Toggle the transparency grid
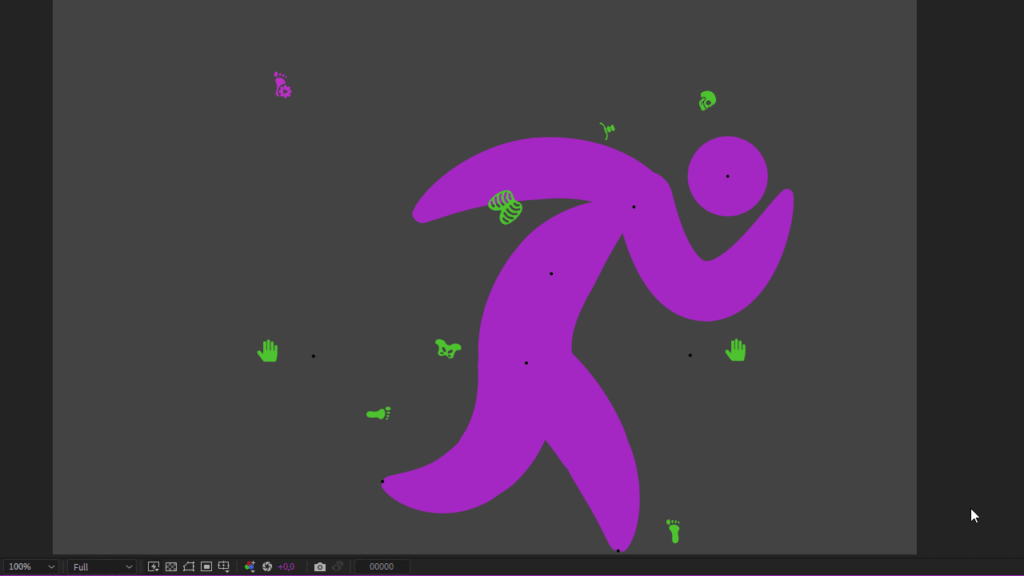1024x576 pixels. coord(171,567)
